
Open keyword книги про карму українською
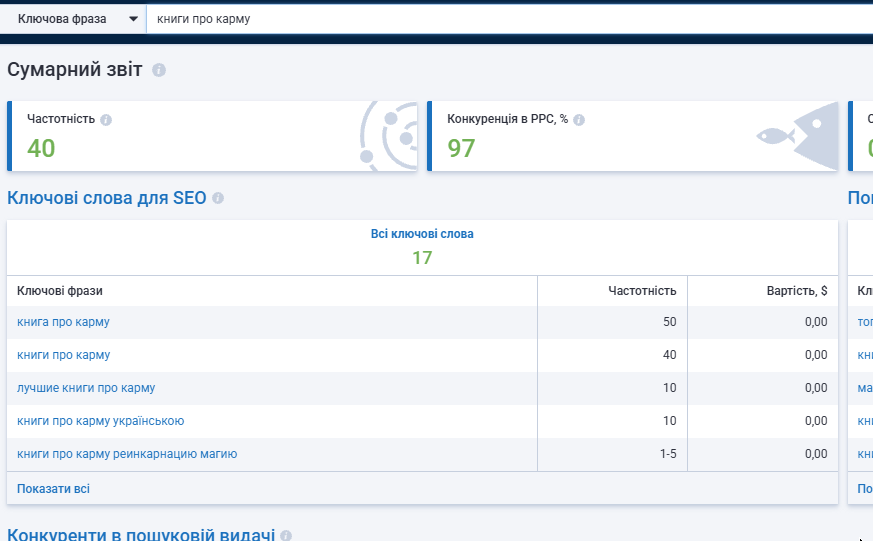(100, 421)
